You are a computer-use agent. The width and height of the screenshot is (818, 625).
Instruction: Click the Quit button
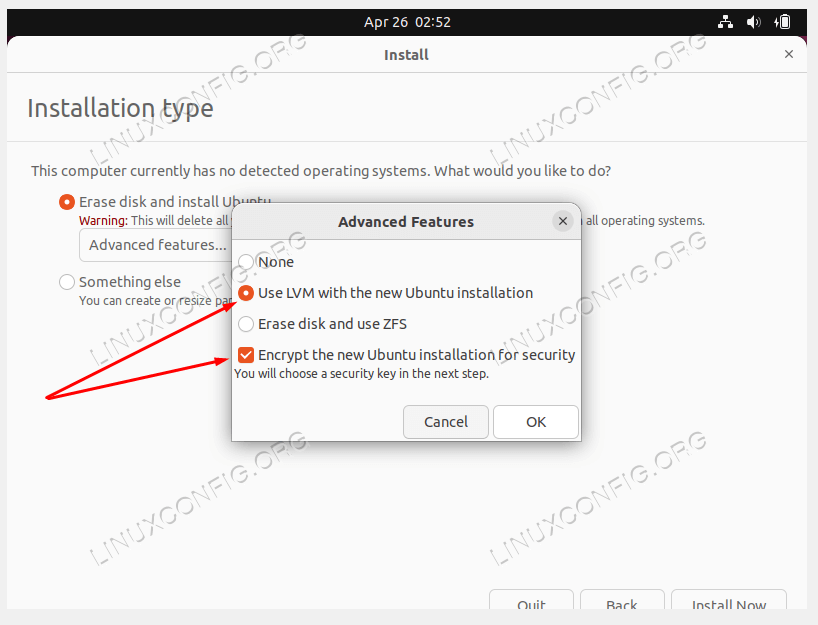pos(531,600)
